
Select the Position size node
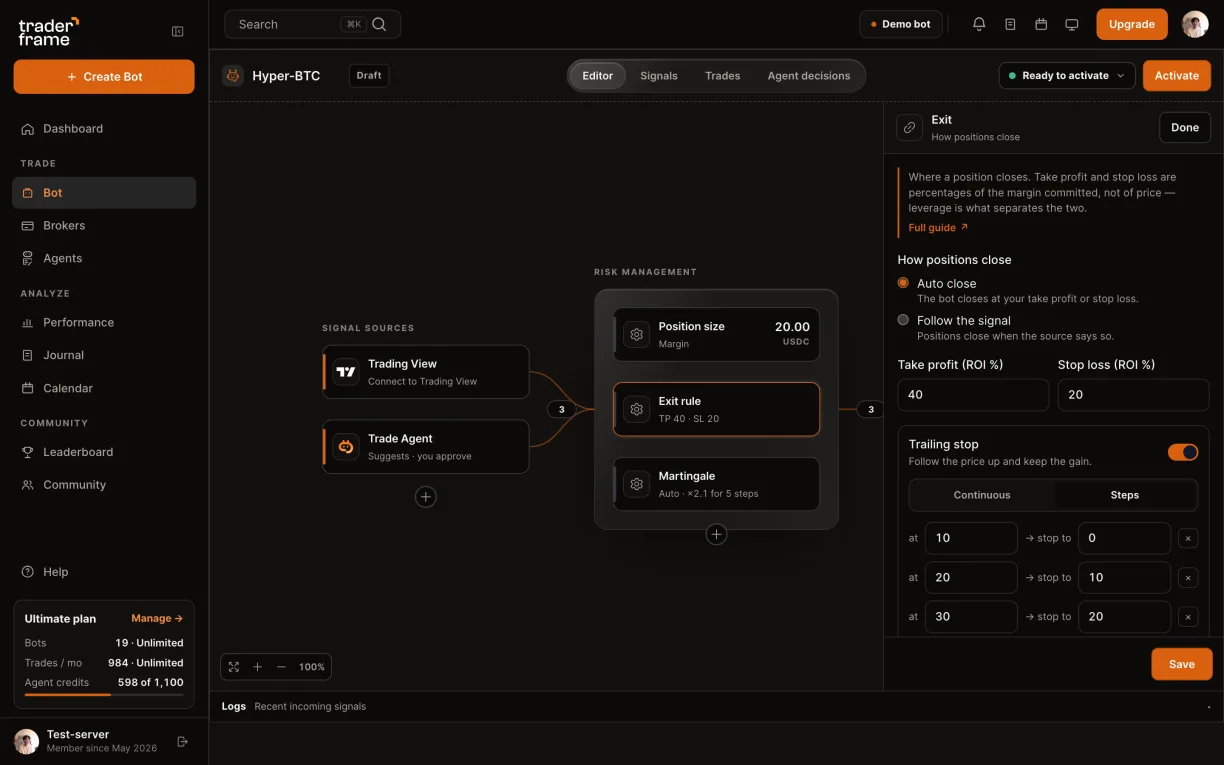tap(716, 335)
